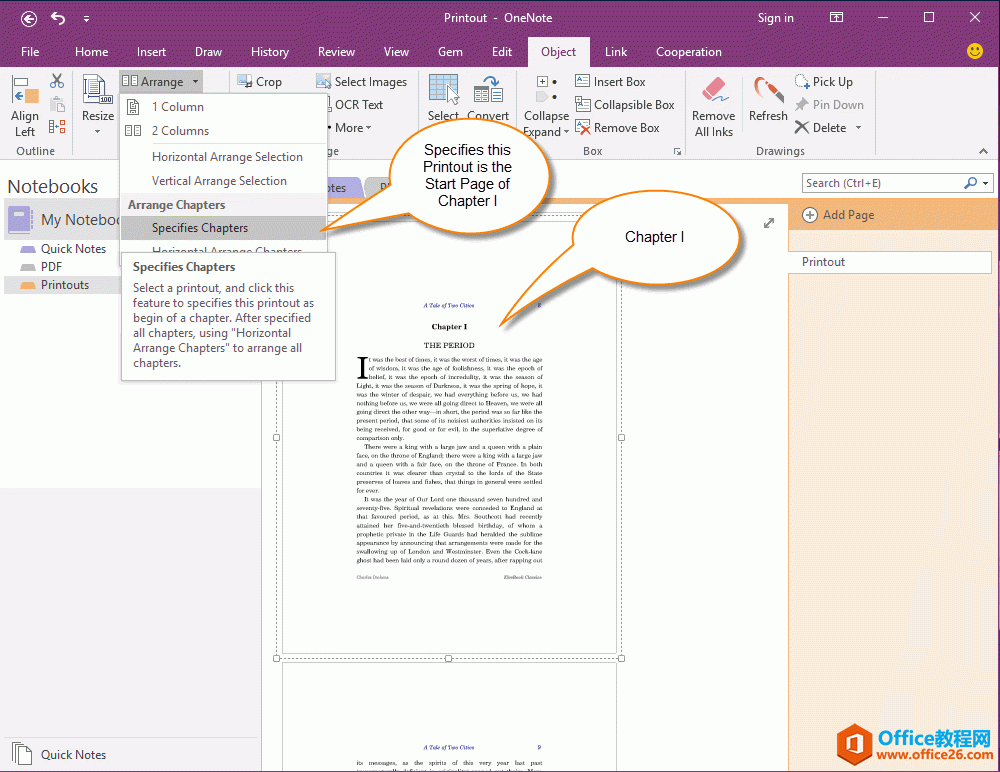1000x772 pixels.
Task: Click the Search (Ctrl+E) box
Action: click(x=880, y=183)
